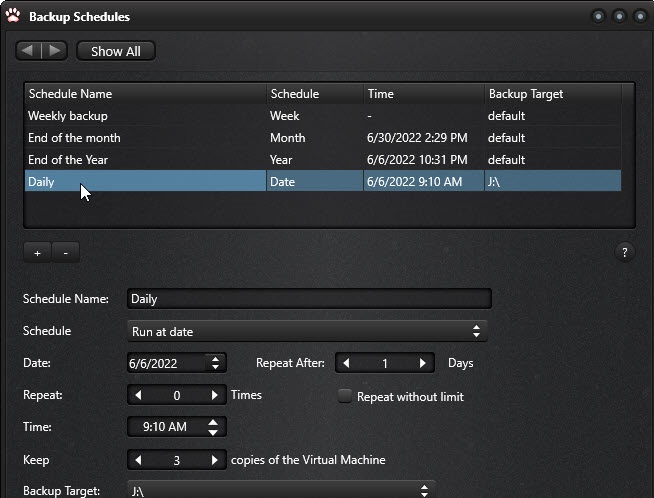Open the Backup Target dropdown
654x498 pixels.
(281, 490)
